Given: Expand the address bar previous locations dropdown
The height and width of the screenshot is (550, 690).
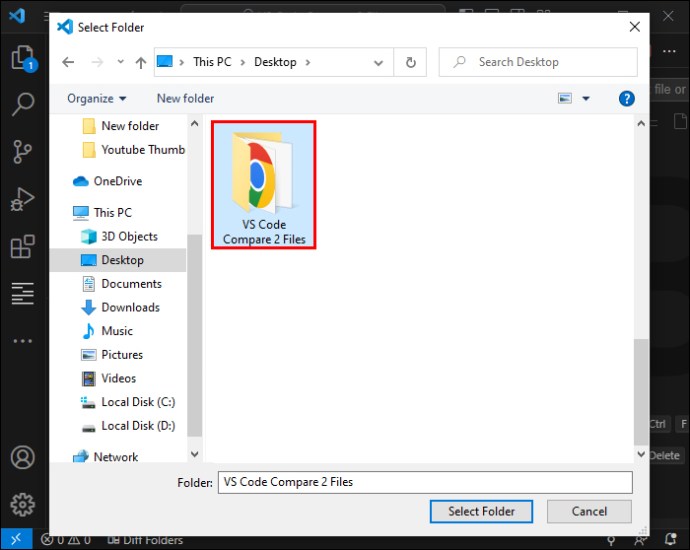Looking at the screenshot, I should pyautogui.click(x=378, y=62).
